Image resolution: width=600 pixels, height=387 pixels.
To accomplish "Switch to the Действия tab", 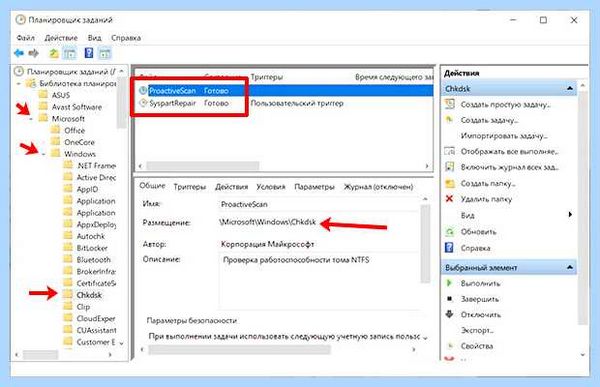I will 232,187.
